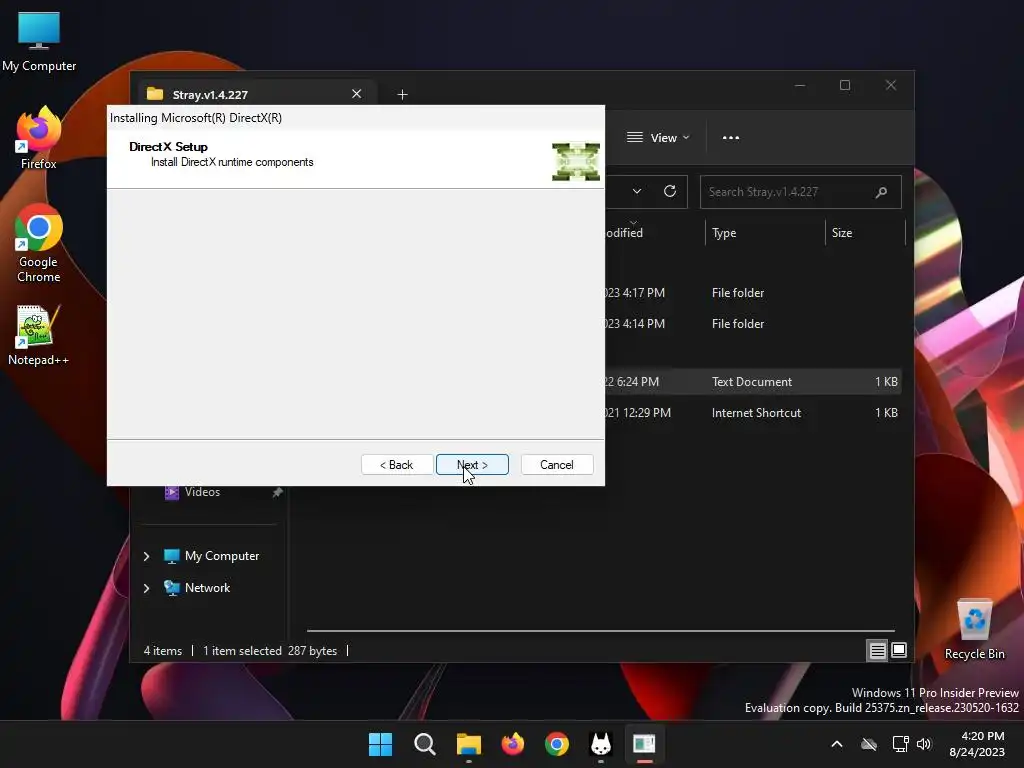Select the Text Document row
This screenshot has height=768, width=1024.
(x=753, y=381)
